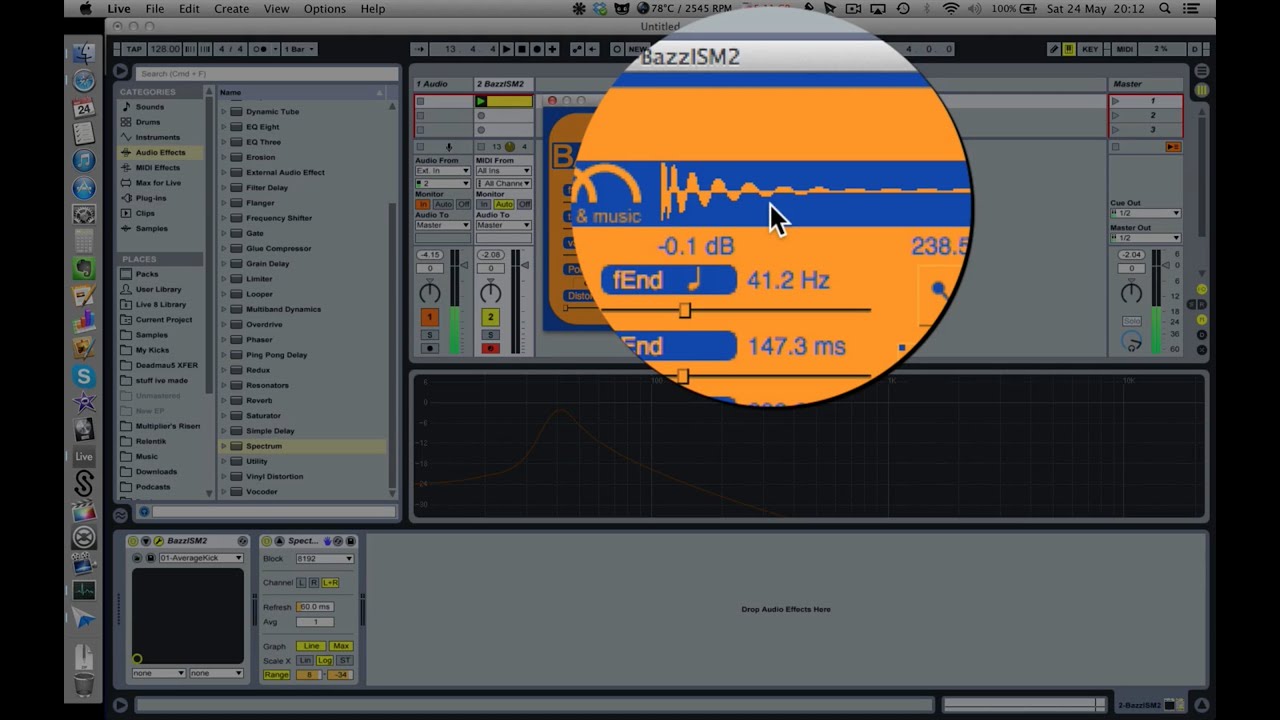
Task: Expand the Glue Compressor folder
Action: coord(224,248)
